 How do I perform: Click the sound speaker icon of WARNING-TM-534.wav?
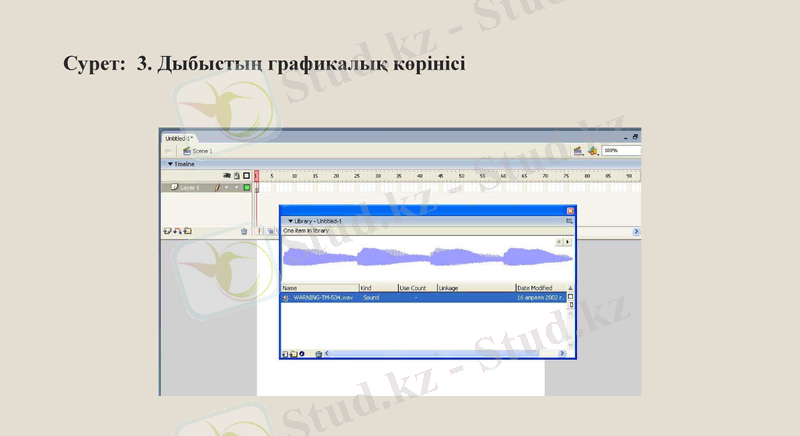click(x=286, y=298)
